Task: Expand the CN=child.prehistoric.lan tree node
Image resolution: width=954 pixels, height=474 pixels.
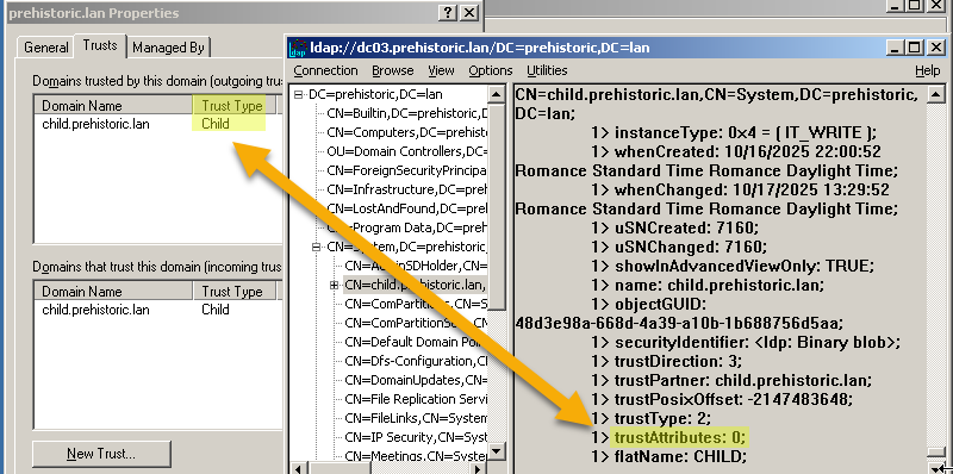Action: click(333, 285)
